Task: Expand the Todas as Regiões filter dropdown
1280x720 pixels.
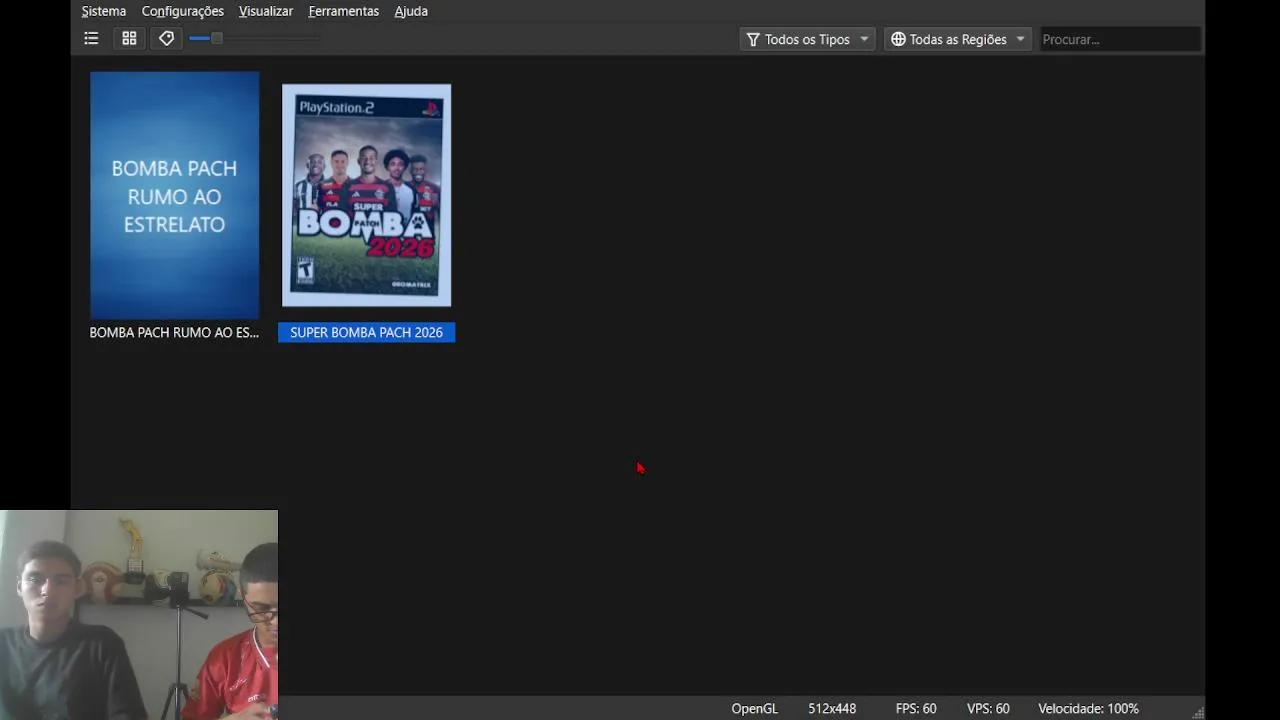Action: (958, 39)
